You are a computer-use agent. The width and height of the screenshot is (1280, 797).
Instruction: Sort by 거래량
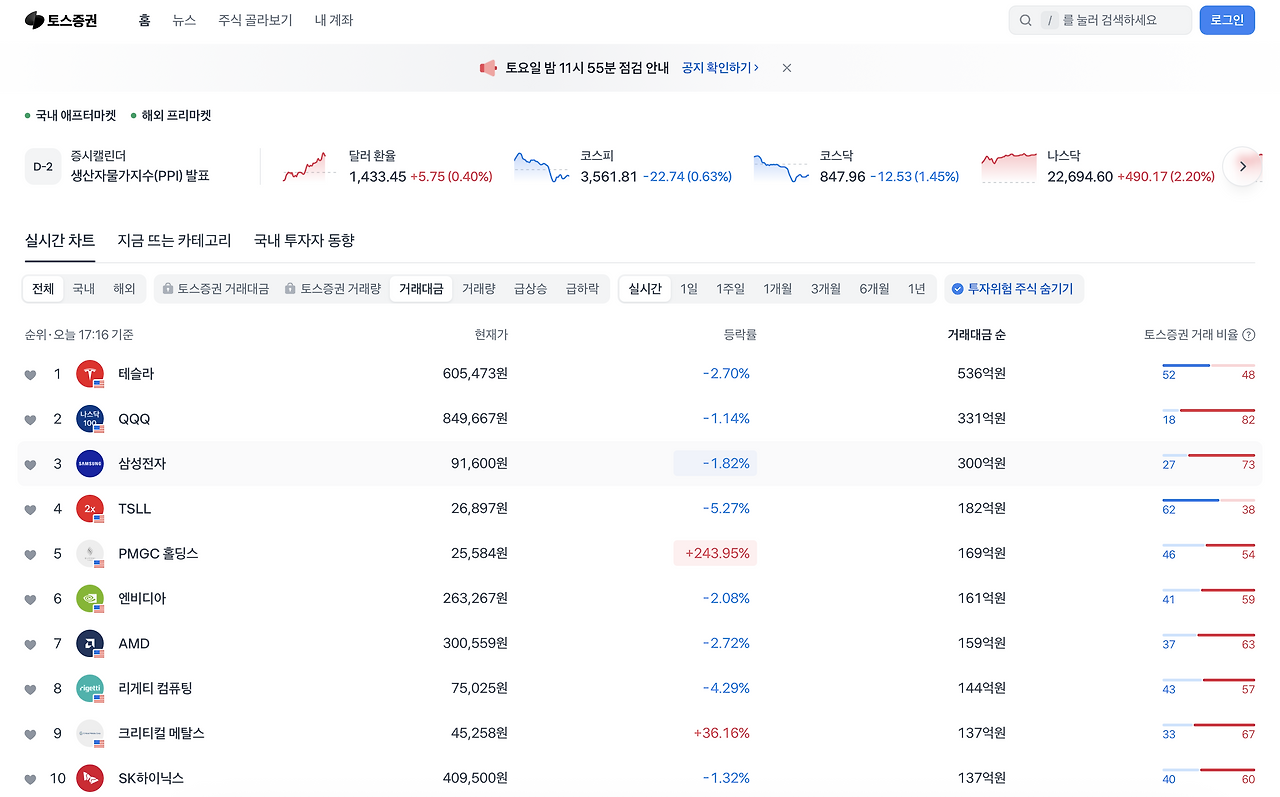point(479,289)
